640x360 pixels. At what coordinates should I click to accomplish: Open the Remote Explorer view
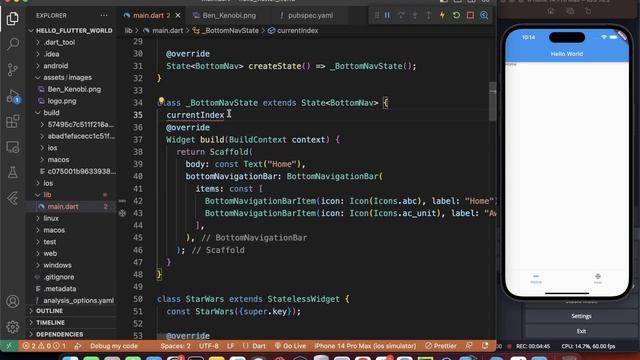pos(13,147)
